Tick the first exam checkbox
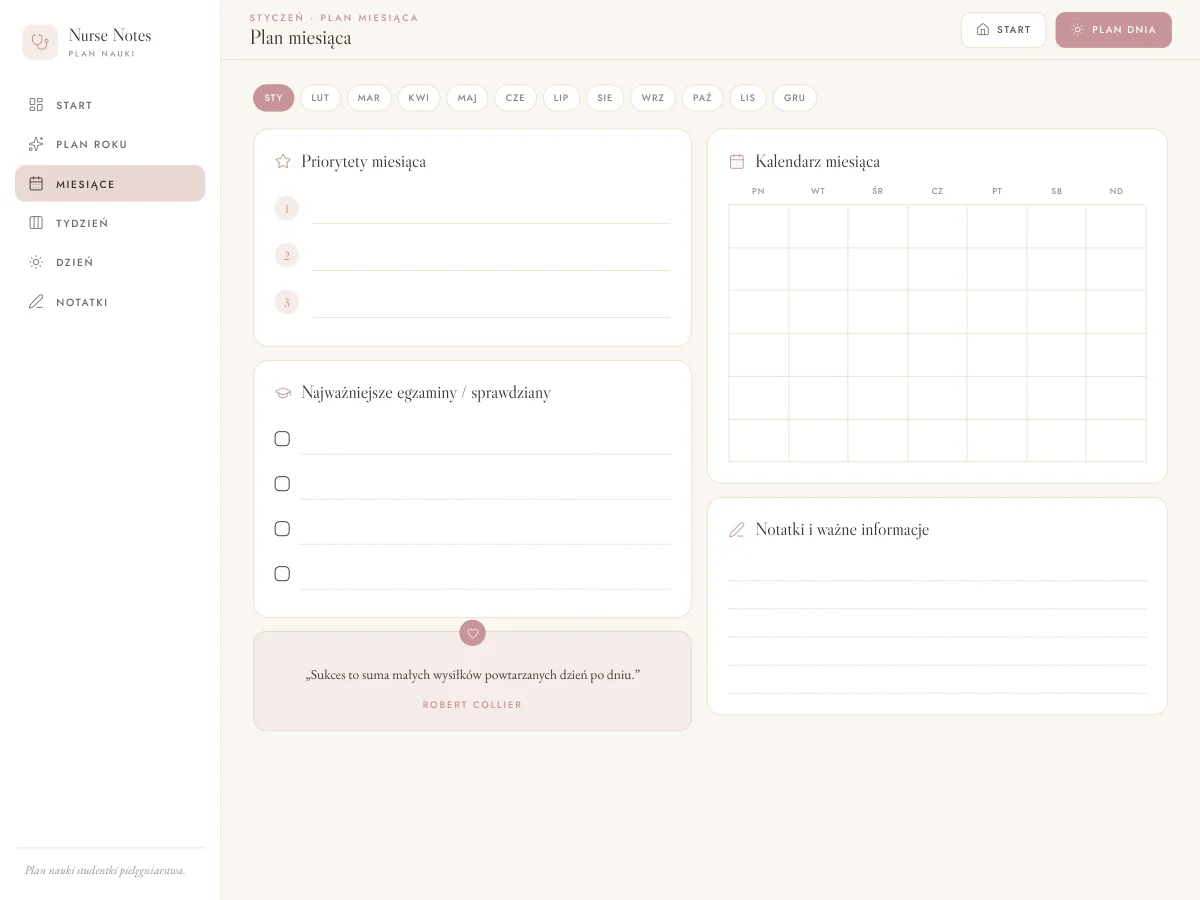Image resolution: width=1200 pixels, height=900 pixels. pyautogui.click(x=282, y=439)
